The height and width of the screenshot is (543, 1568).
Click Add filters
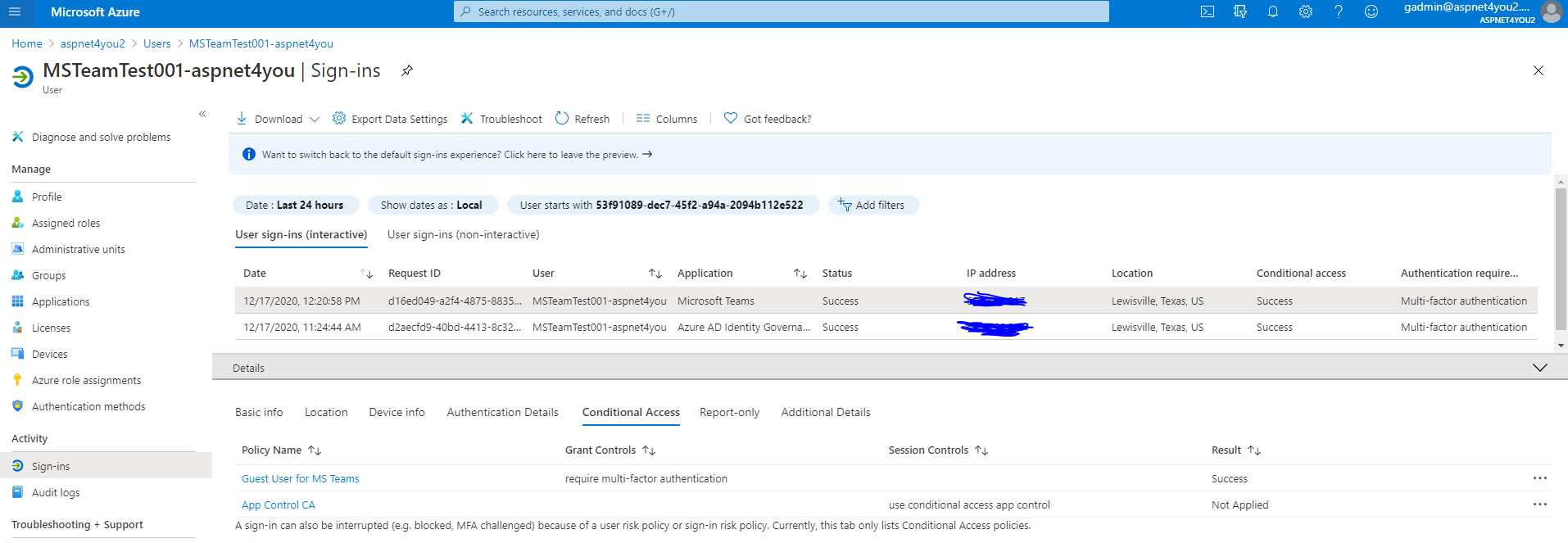[873, 205]
